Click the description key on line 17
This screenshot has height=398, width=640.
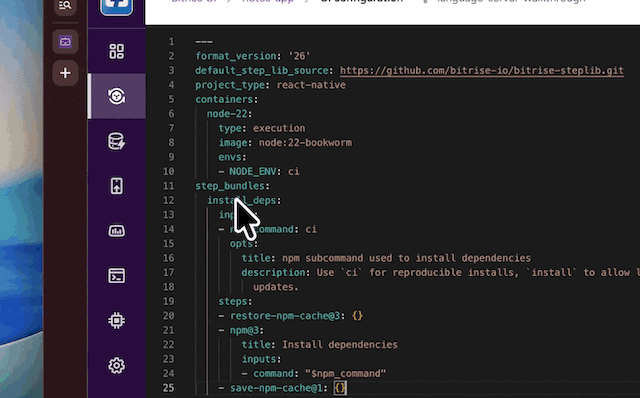click(x=273, y=272)
